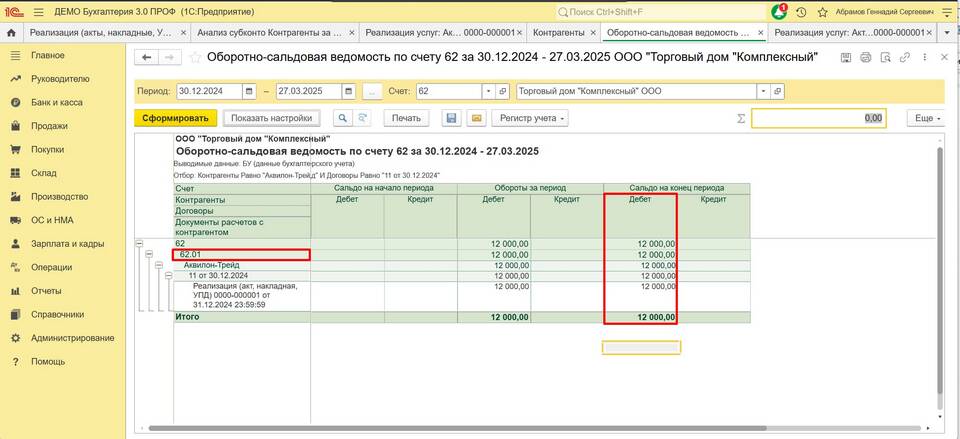
Task: Click the Итого row label
Action: coord(187,317)
